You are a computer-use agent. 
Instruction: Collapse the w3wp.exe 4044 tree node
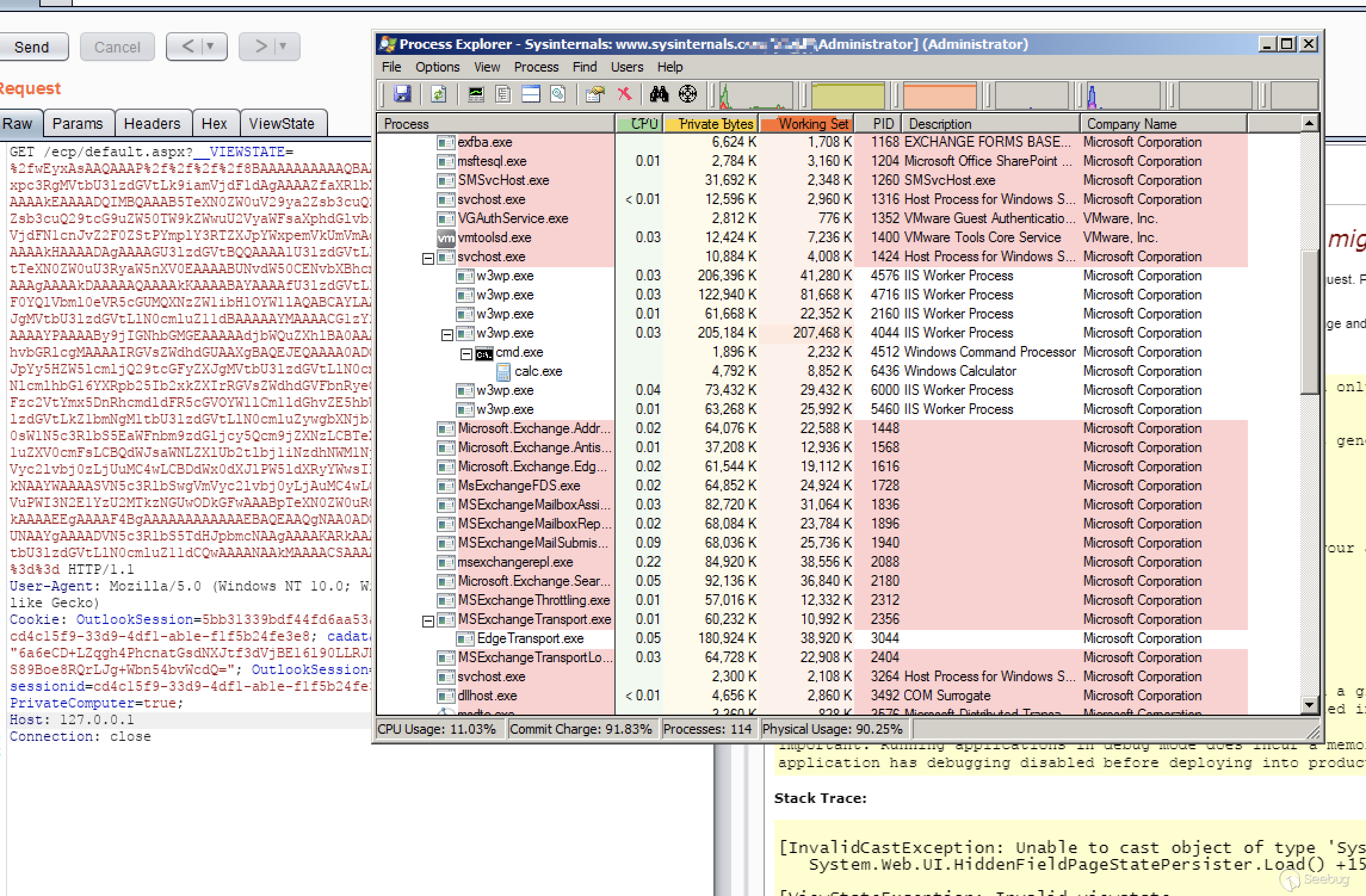coord(447,335)
